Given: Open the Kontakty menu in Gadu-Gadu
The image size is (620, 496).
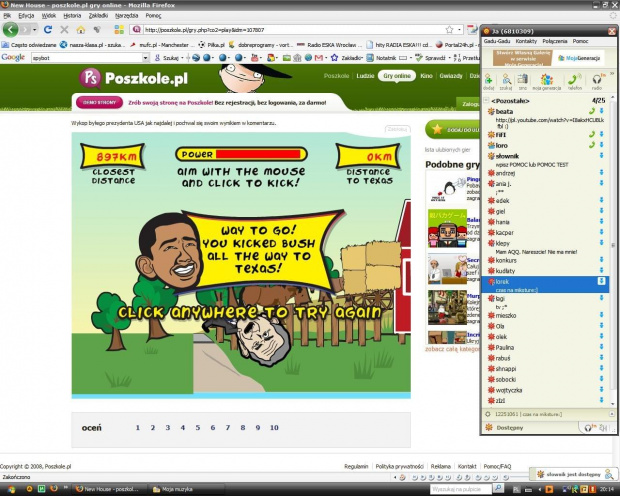Looking at the screenshot, I should coord(526,41).
